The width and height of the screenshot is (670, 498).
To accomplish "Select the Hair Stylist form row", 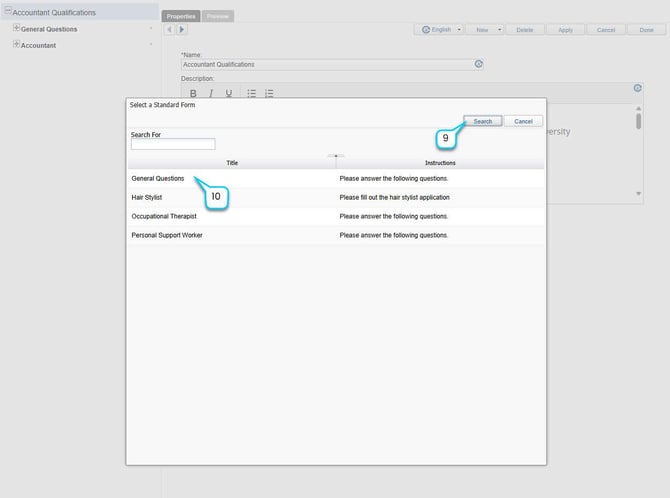I will pos(147,197).
